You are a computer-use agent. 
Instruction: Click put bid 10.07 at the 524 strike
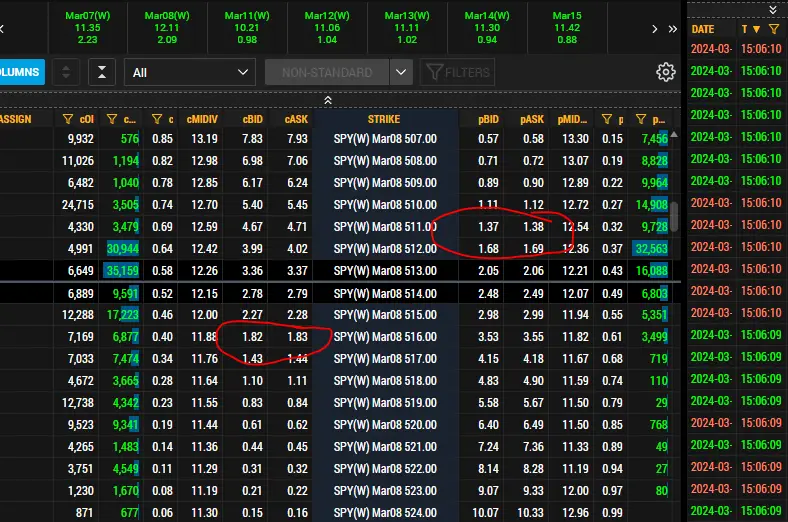[485, 512]
